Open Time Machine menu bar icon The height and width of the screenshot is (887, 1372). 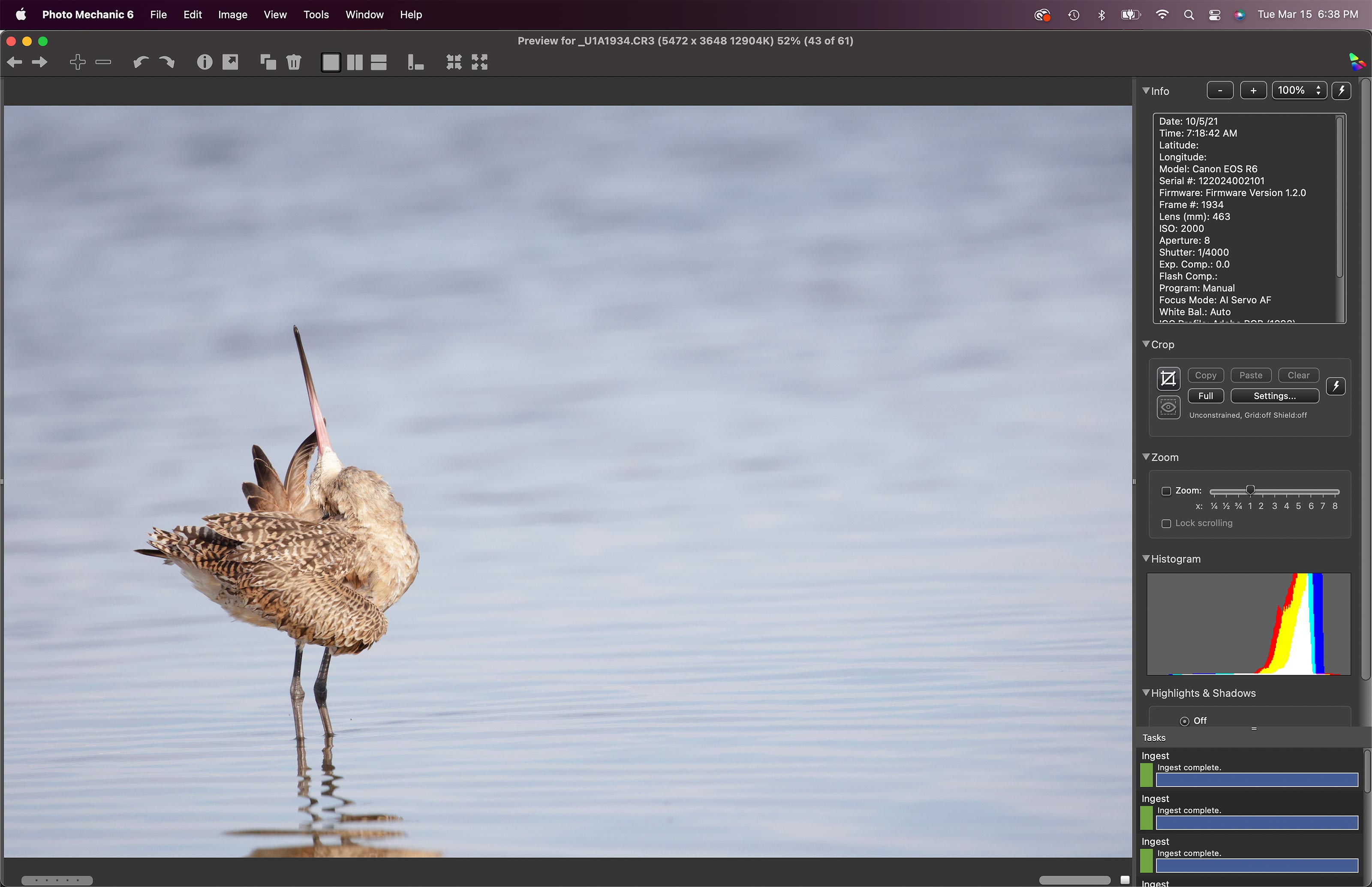[1074, 15]
